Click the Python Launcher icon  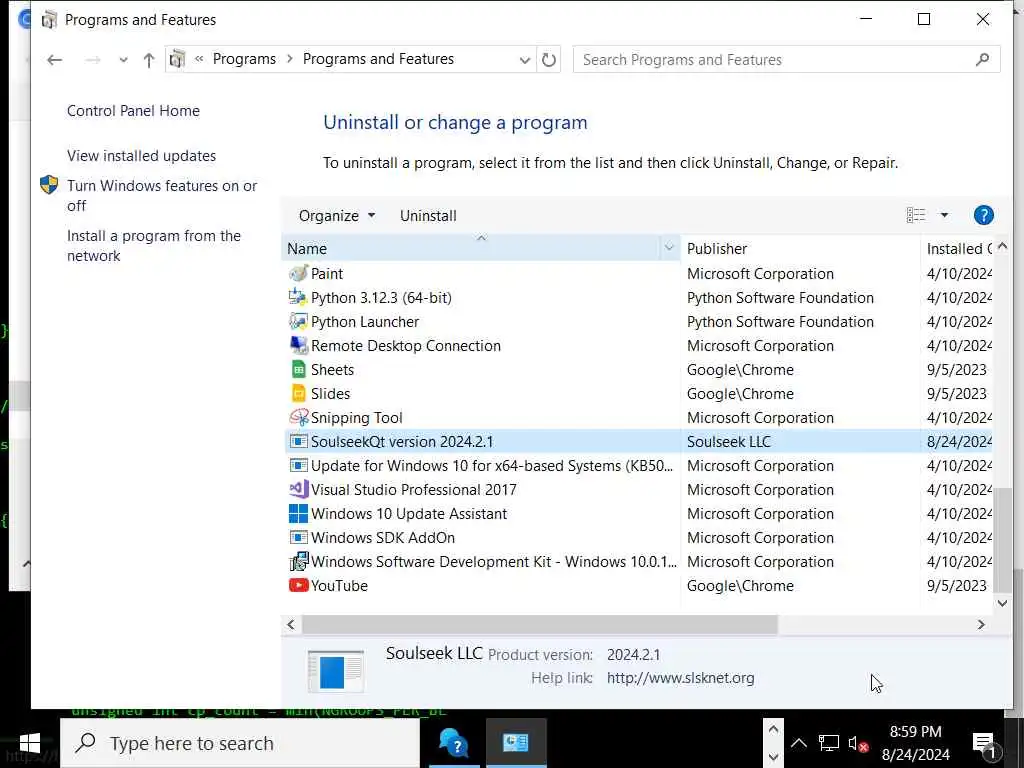[x=298, y=322]
